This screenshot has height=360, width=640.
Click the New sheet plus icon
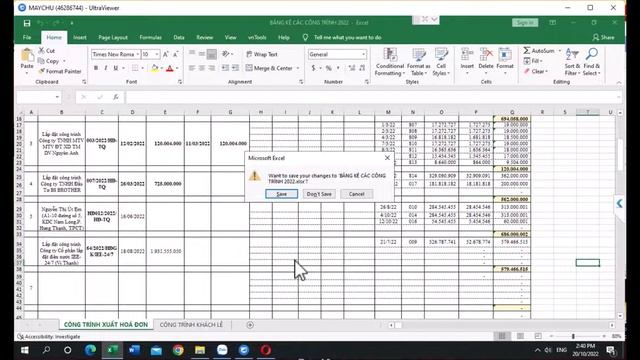point(250,325)
